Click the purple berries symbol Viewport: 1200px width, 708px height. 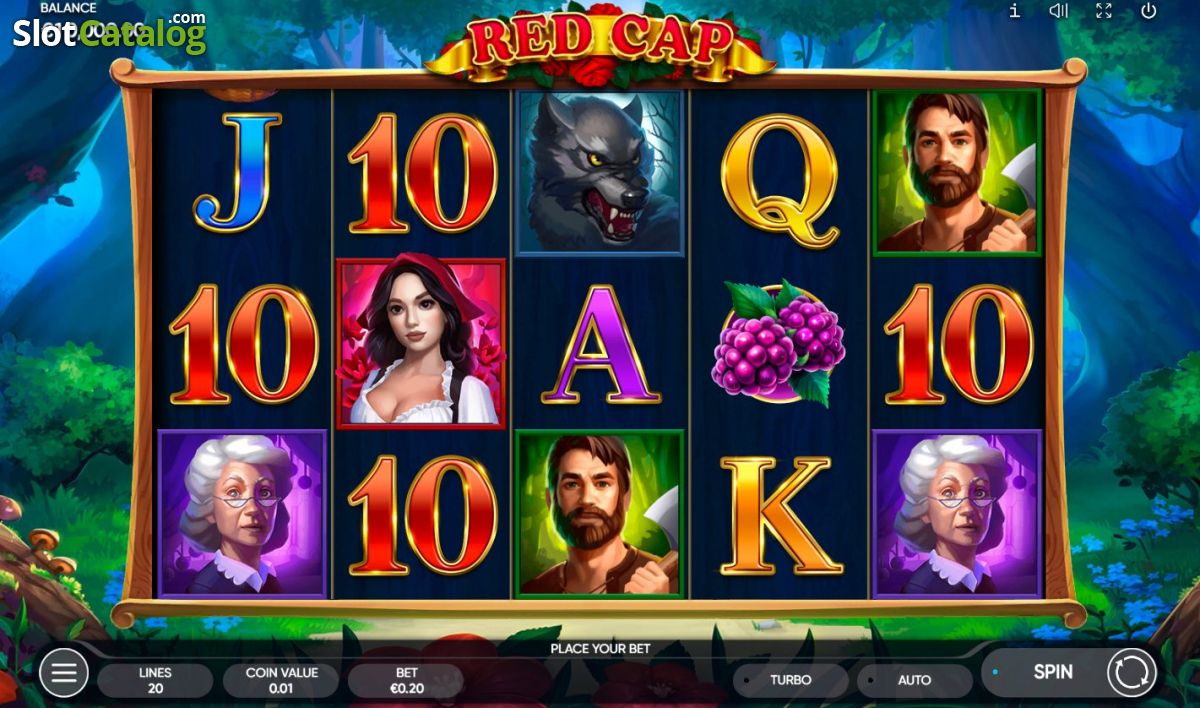point(778,343)
